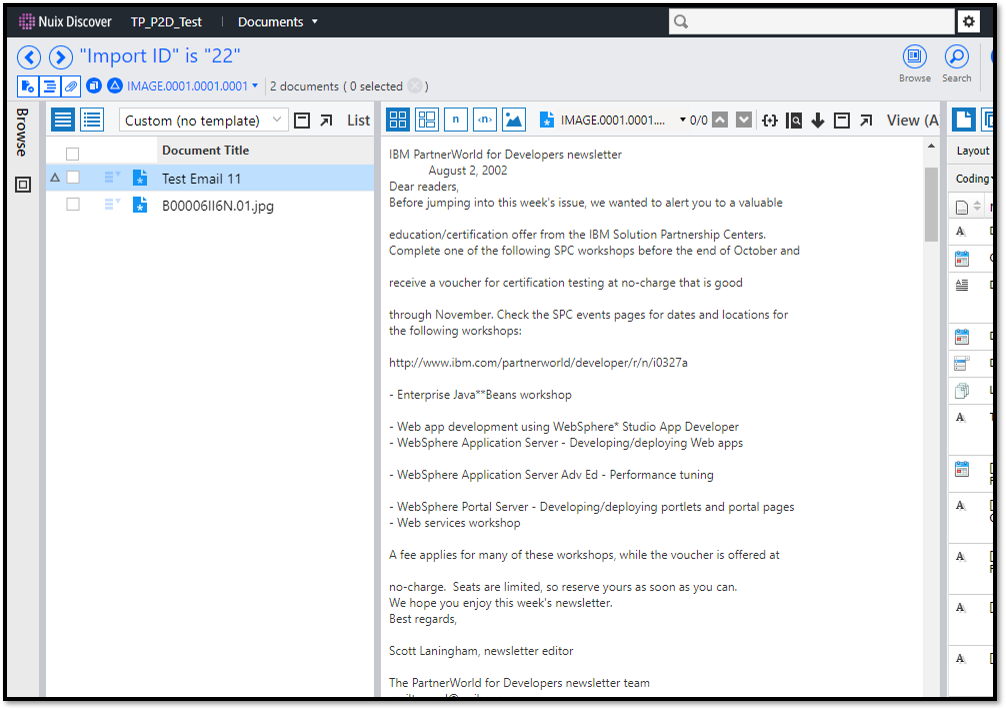Open the Browse page from the top right
The width and height of the screenshot is (1006, 710).
click(914, 63)
